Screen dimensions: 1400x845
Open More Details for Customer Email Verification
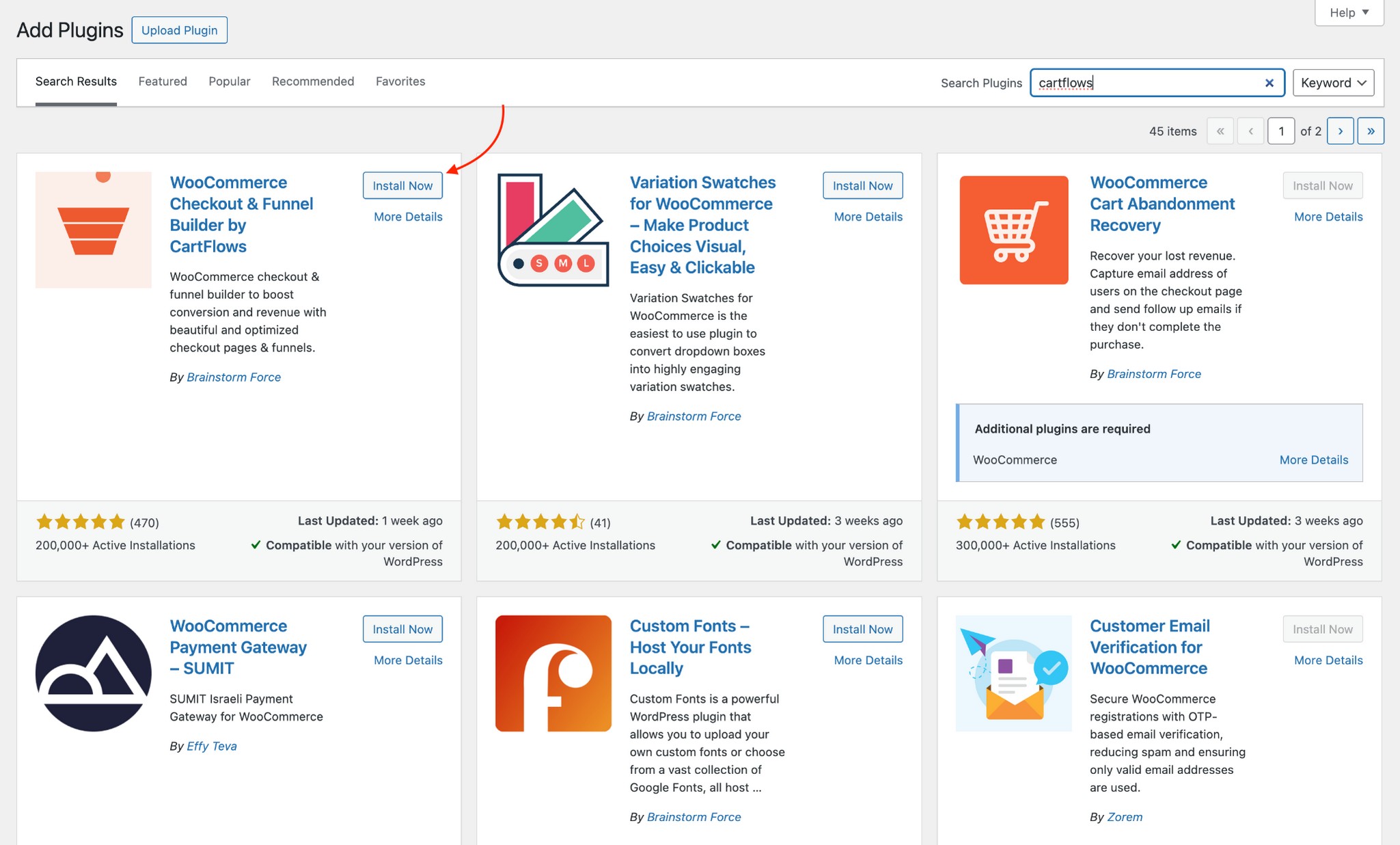pos(1328,660)
